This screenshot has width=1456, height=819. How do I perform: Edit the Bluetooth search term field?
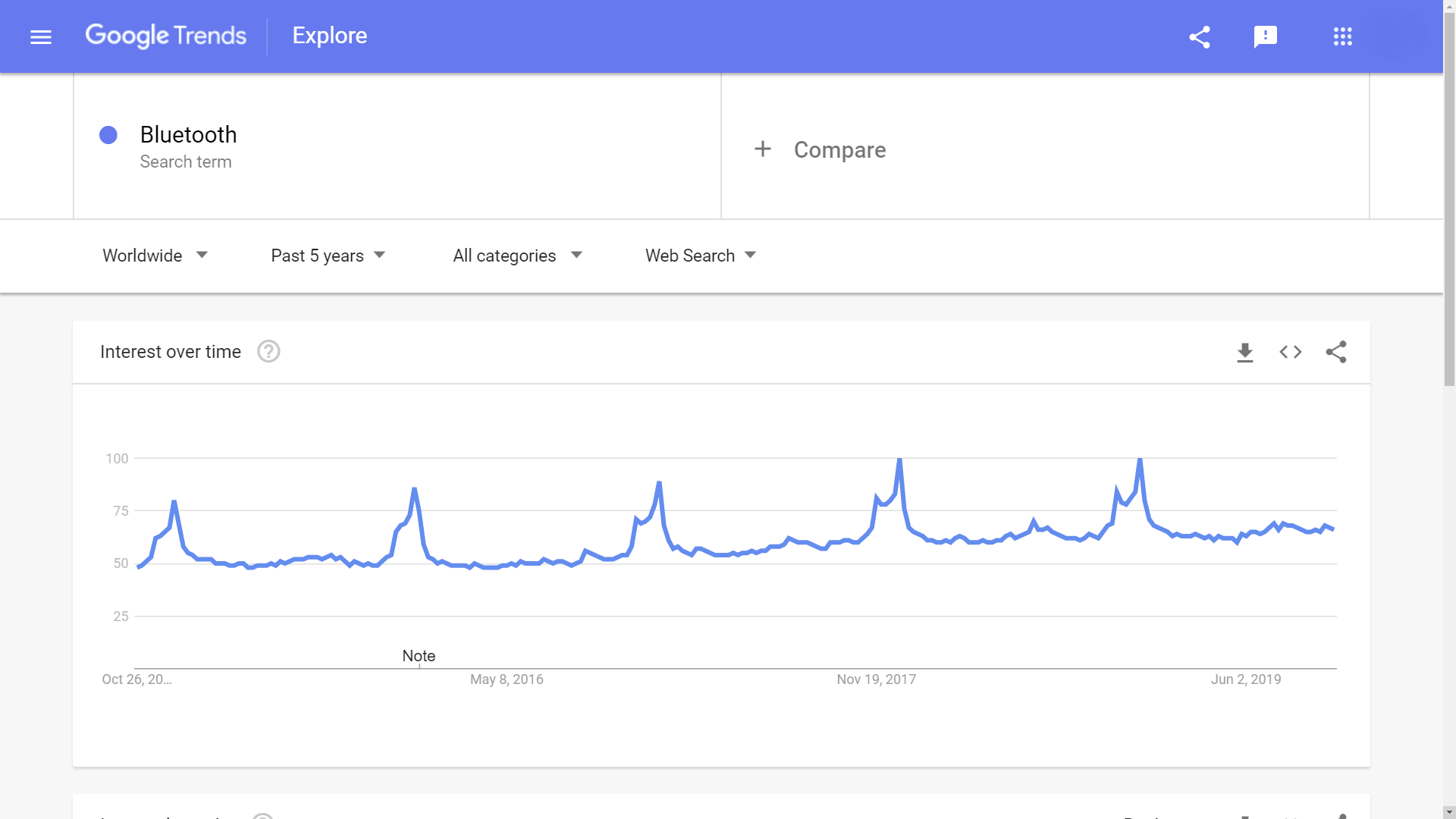coord(189,135)
